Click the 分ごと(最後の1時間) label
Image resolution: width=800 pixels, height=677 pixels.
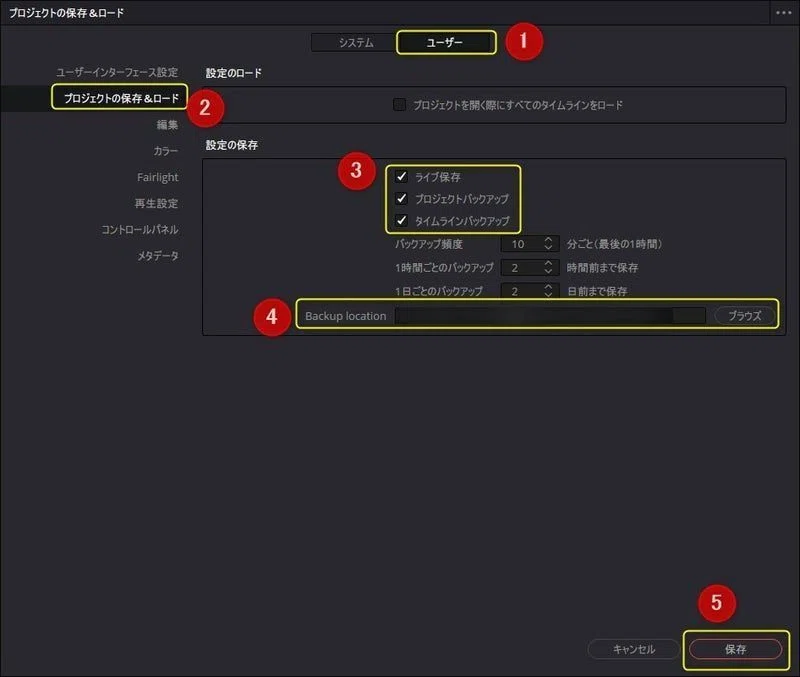[614, 244]
